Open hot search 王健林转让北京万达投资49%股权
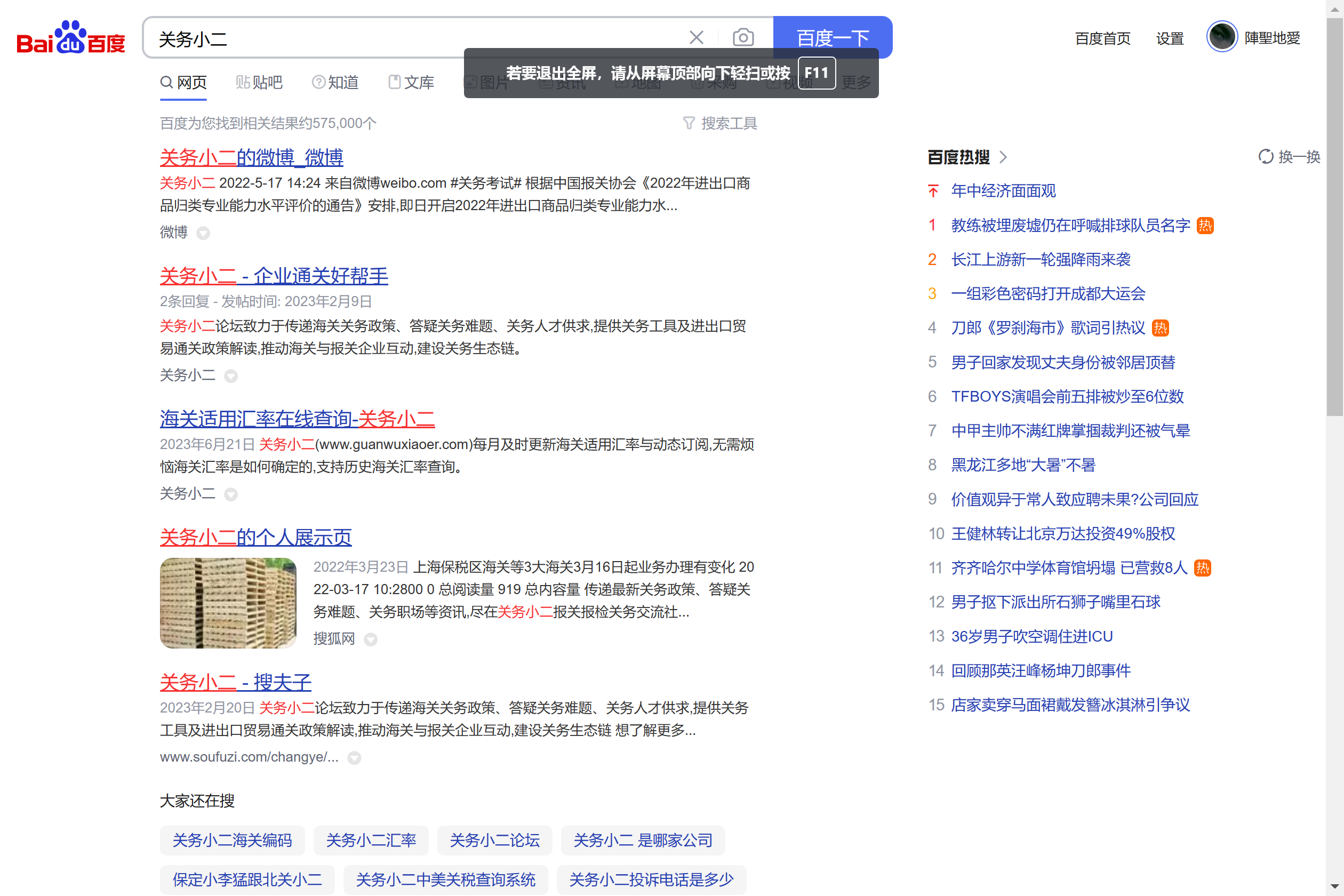The width and height of the screenshot is (1344, 896). [1063, 534]
